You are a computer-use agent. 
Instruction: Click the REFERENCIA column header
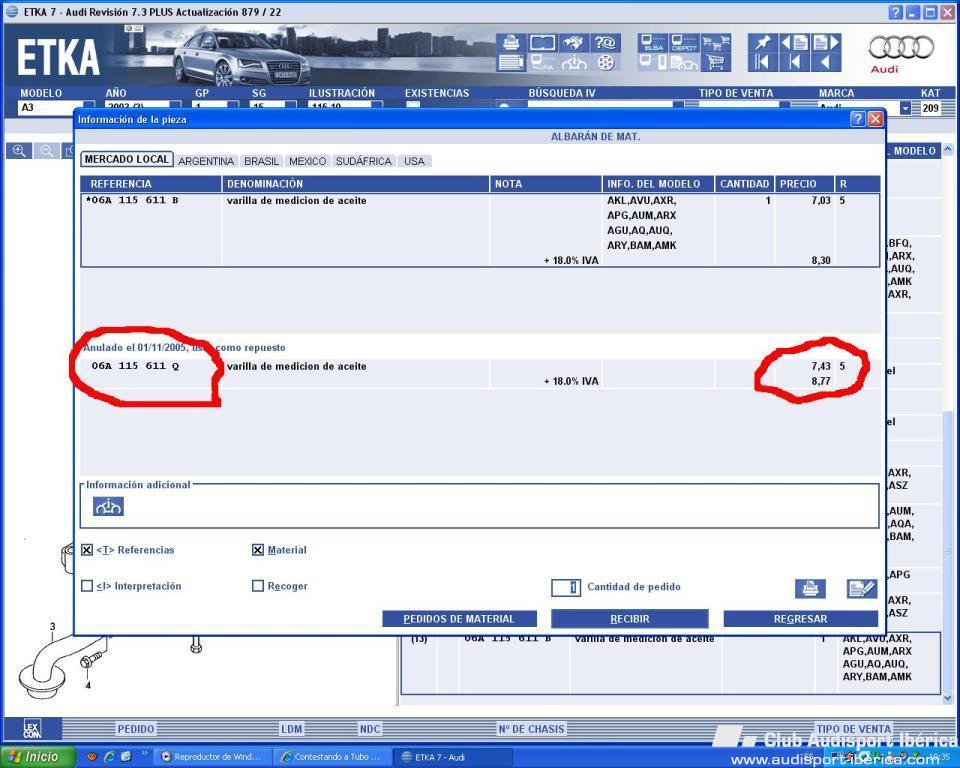tap(151, 184)
